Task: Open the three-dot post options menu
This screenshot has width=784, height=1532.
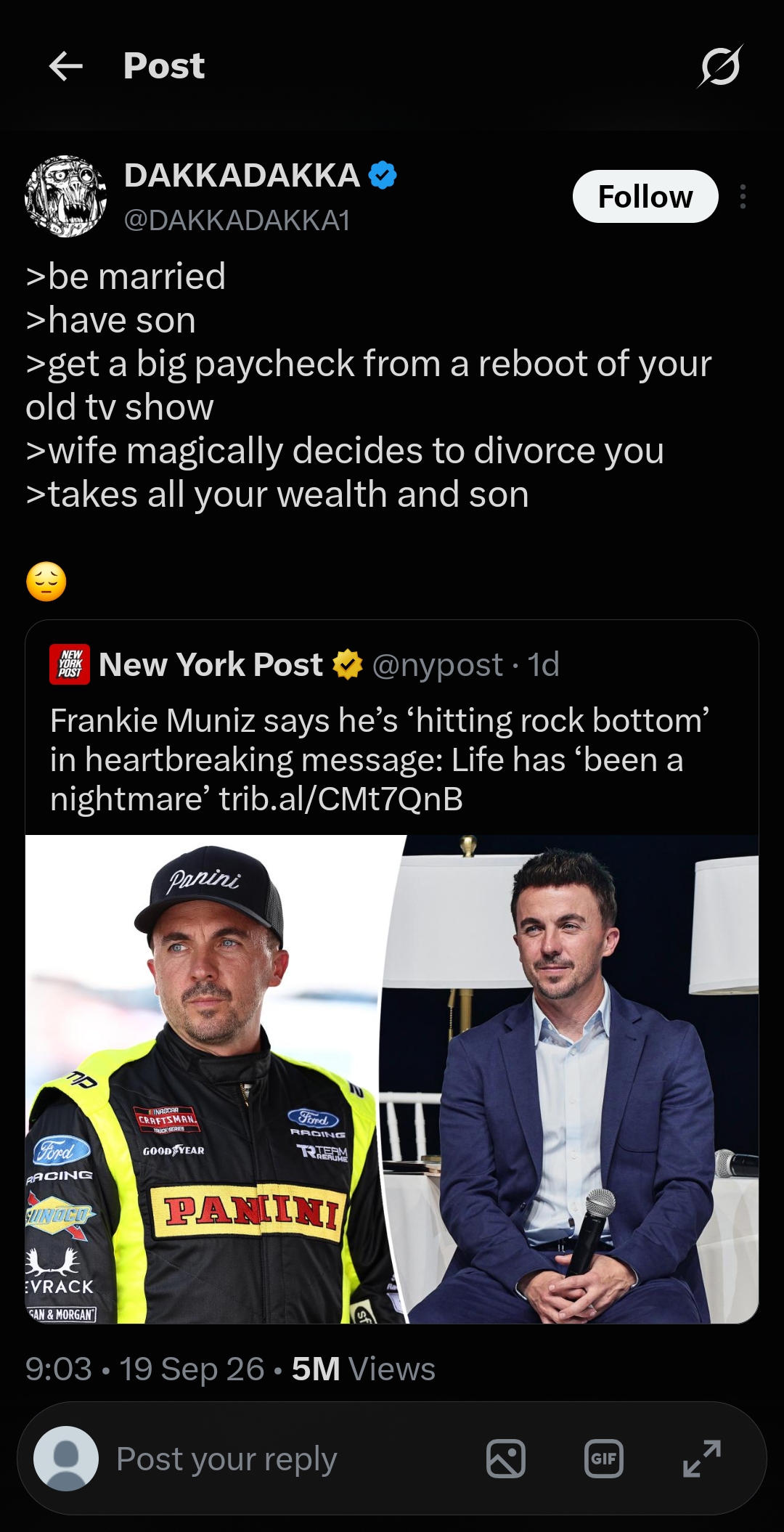Action: coord(743,197)
